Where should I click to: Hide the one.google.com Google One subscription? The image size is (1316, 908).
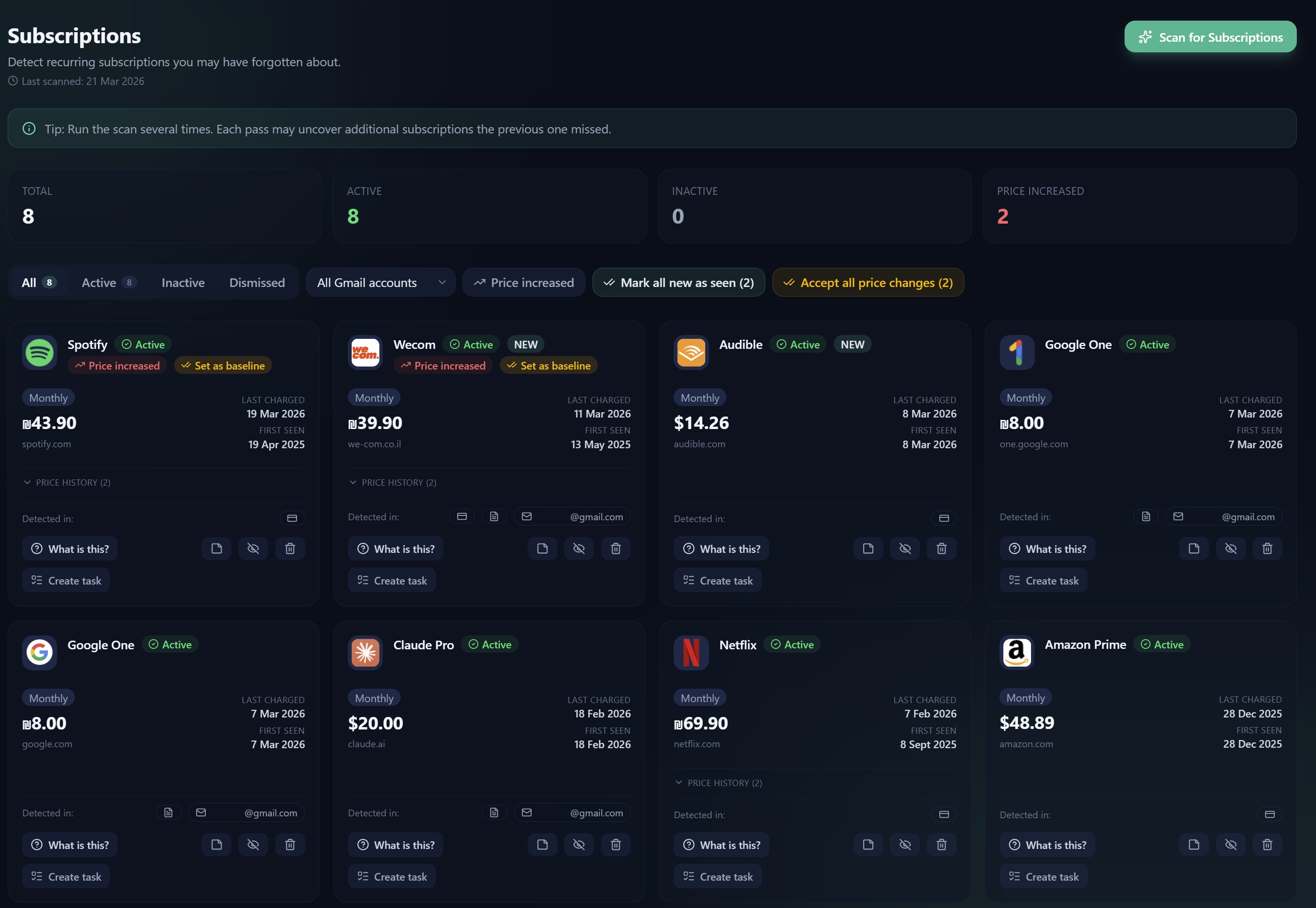click(1231, 549)
